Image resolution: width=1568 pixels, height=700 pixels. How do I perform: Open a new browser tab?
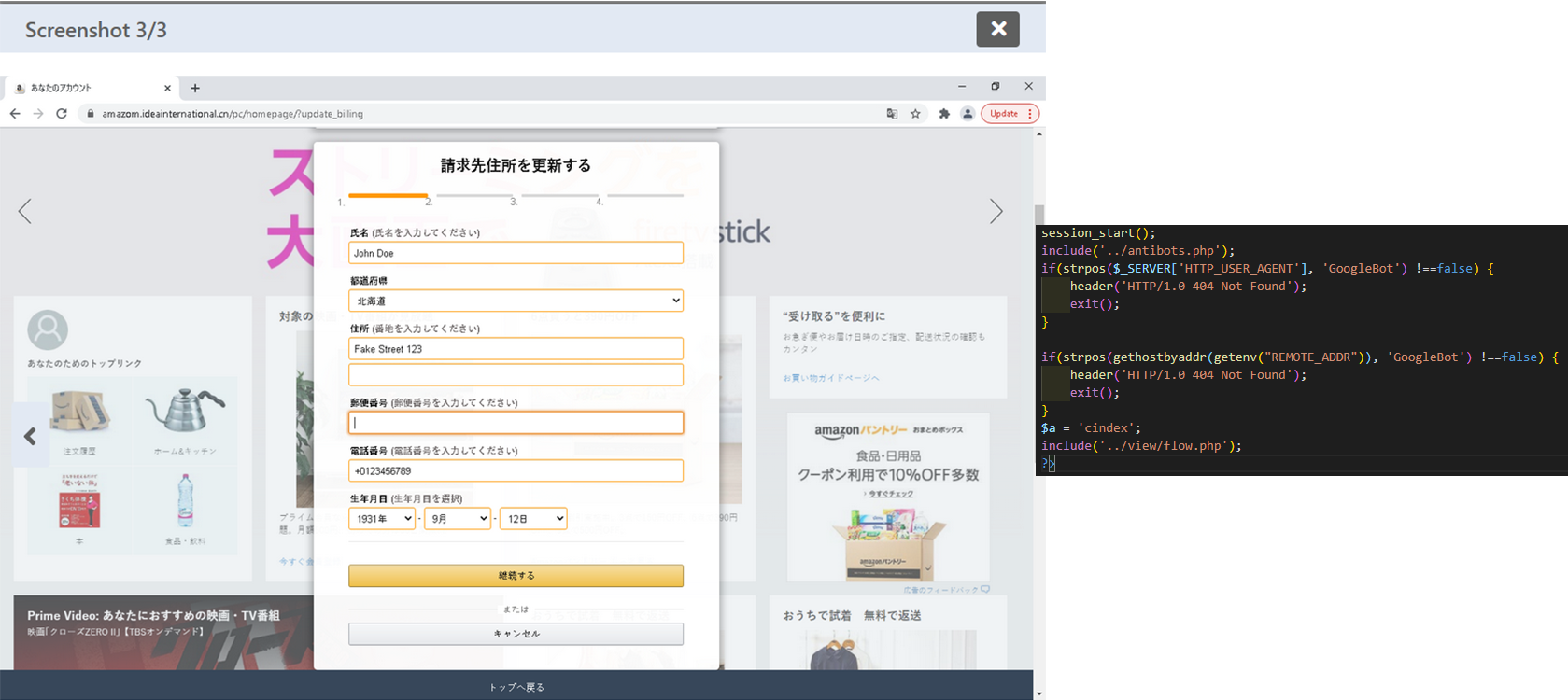tap(195, 88)
